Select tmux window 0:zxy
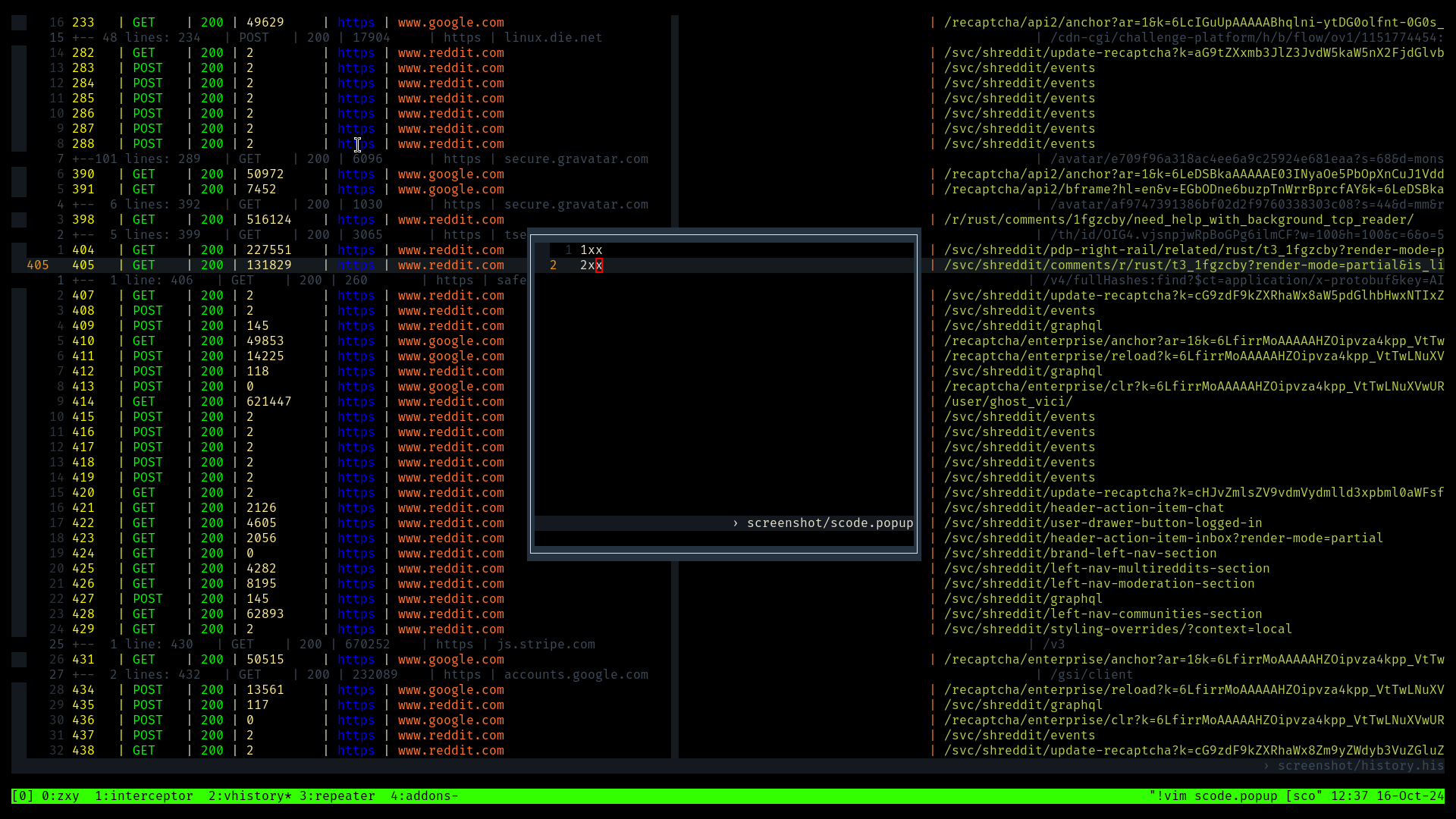This screenshot has height=819, width=1456. tap(60, 795)
